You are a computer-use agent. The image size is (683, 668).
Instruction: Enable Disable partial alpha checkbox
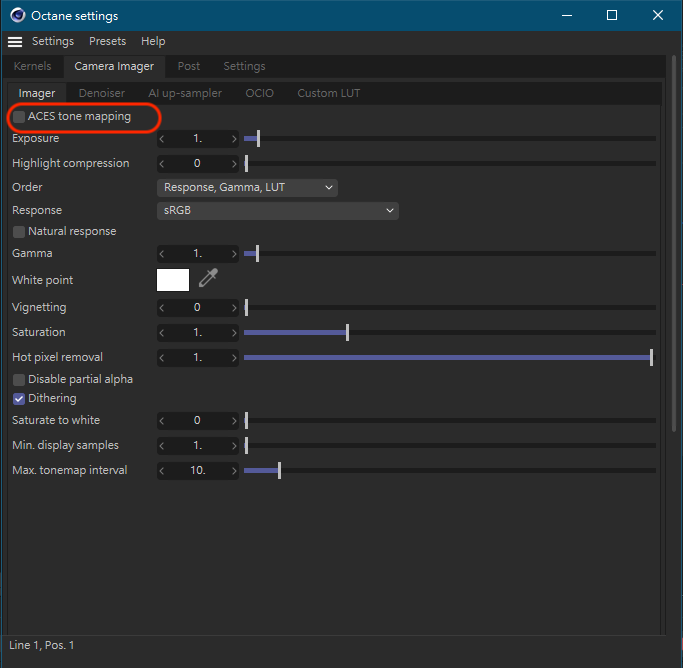coord(19,379)
